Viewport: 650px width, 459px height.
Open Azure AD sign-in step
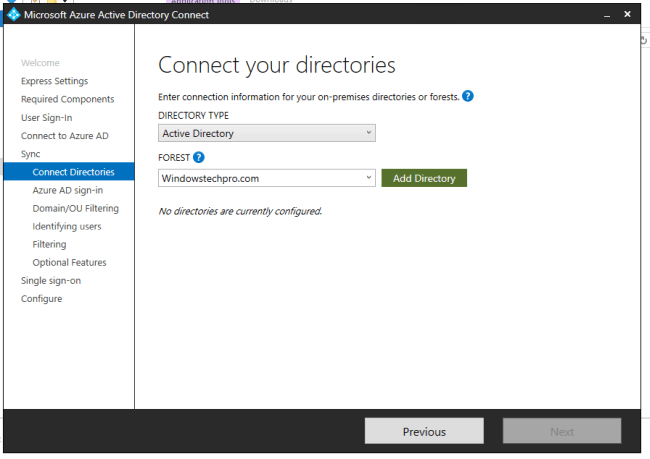pyautogui.click(x=68, y=190)
